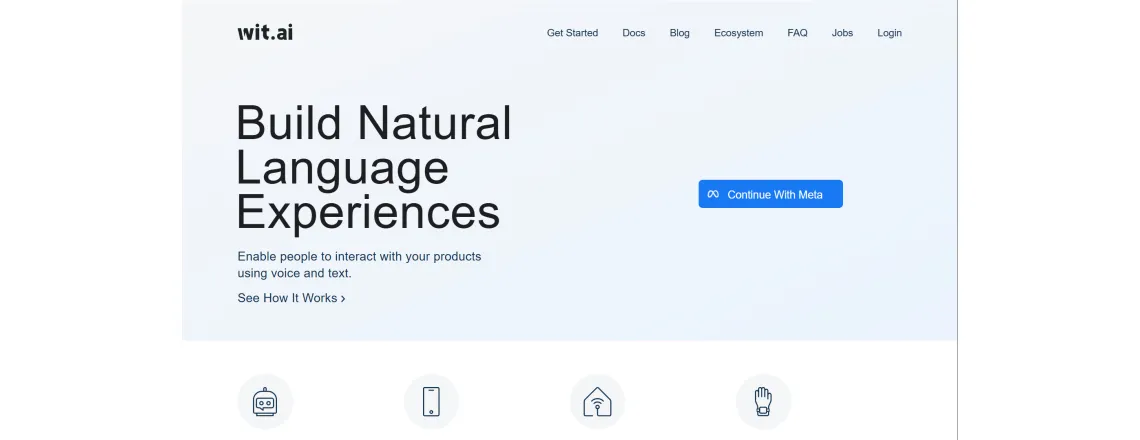Click the Login link
This screenshot has width=1140, height=440.
coord(888,33)
